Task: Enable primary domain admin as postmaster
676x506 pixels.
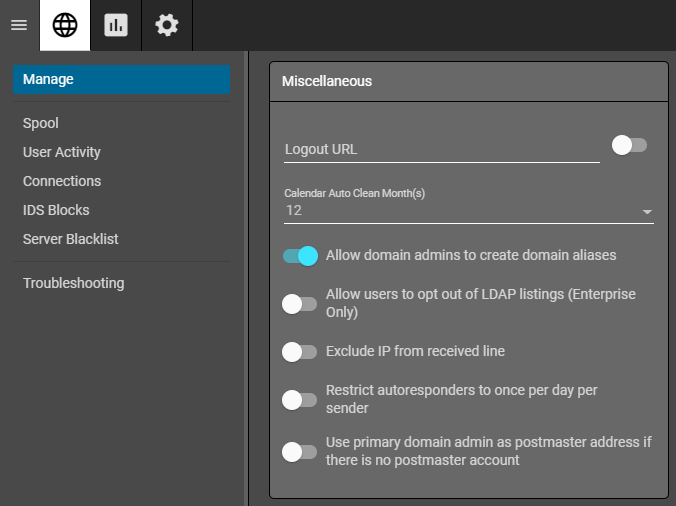Action: point(300,452)
